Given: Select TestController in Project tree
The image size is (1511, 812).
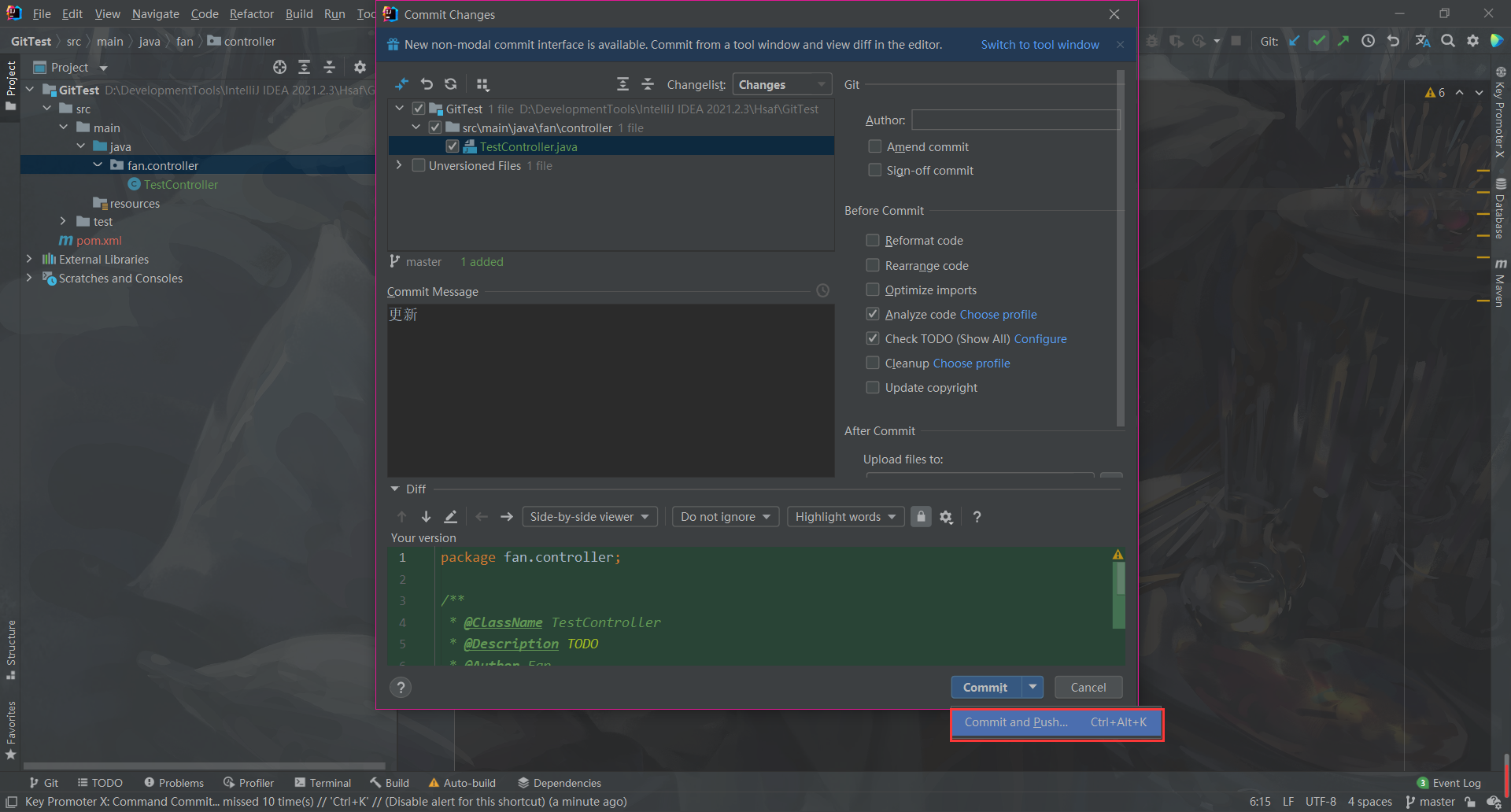Looking at the screenshot, I should click(181, 184).
